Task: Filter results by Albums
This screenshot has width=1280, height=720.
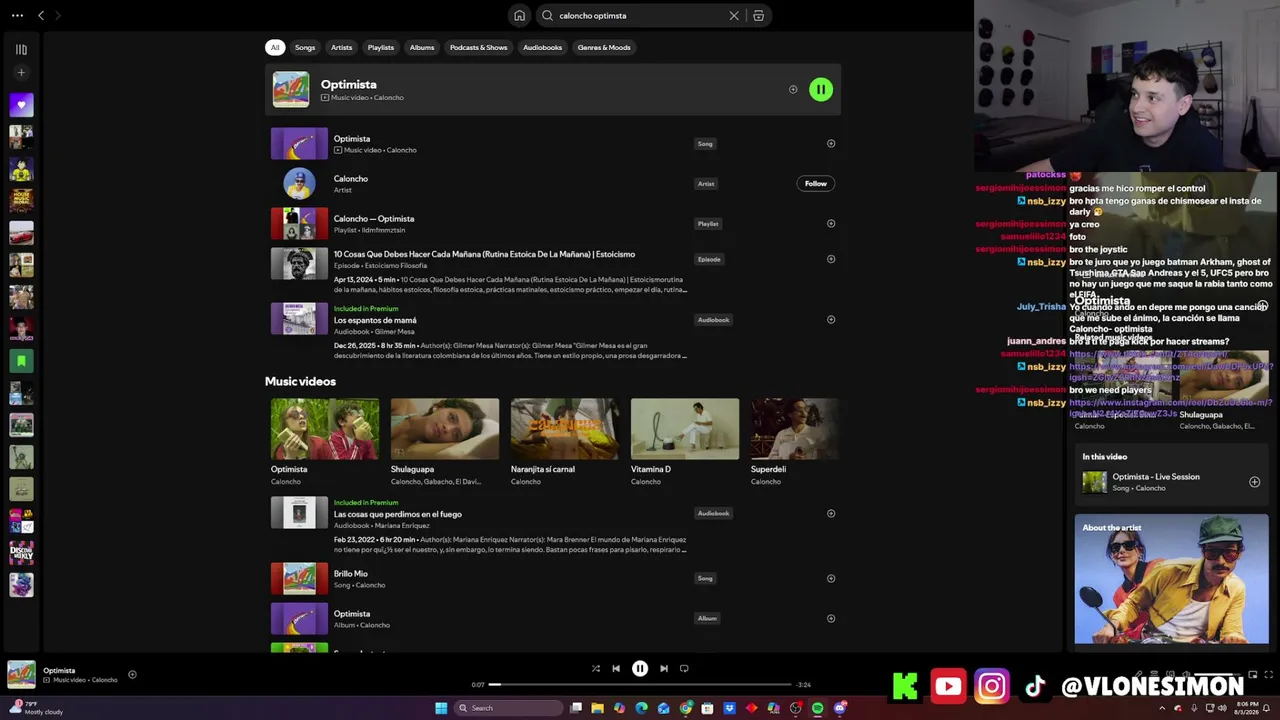Action: (422, 47)
